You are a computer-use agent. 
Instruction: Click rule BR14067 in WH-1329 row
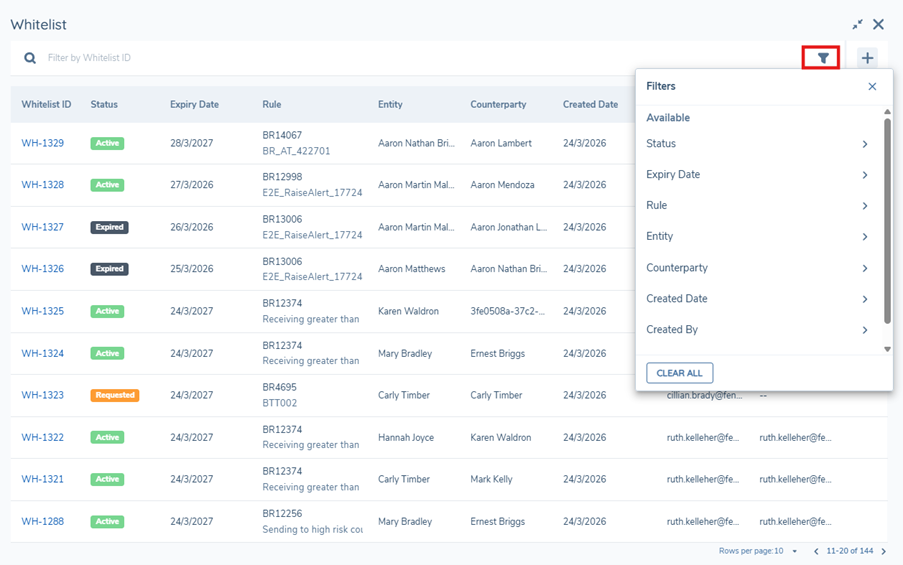(x=282, y=135)
